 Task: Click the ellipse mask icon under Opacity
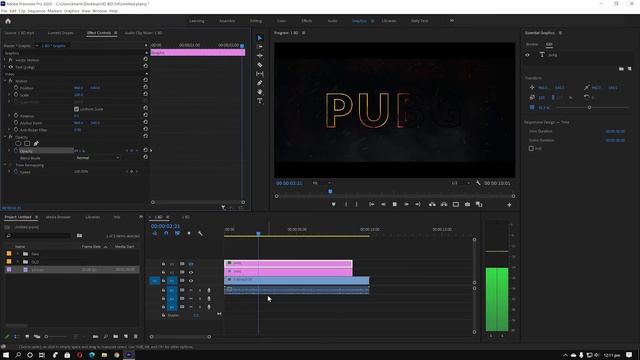pyautogui.click(x=18, y=144)
